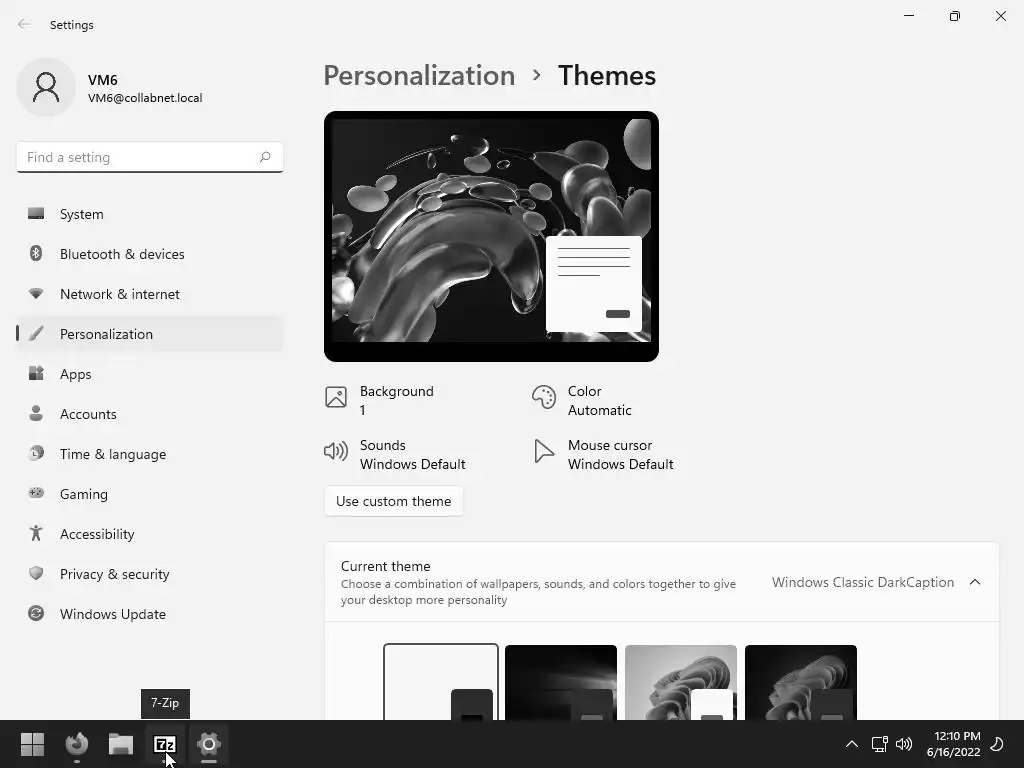
Task: Click volume speaker icon in tray
Action: (904, 744)
